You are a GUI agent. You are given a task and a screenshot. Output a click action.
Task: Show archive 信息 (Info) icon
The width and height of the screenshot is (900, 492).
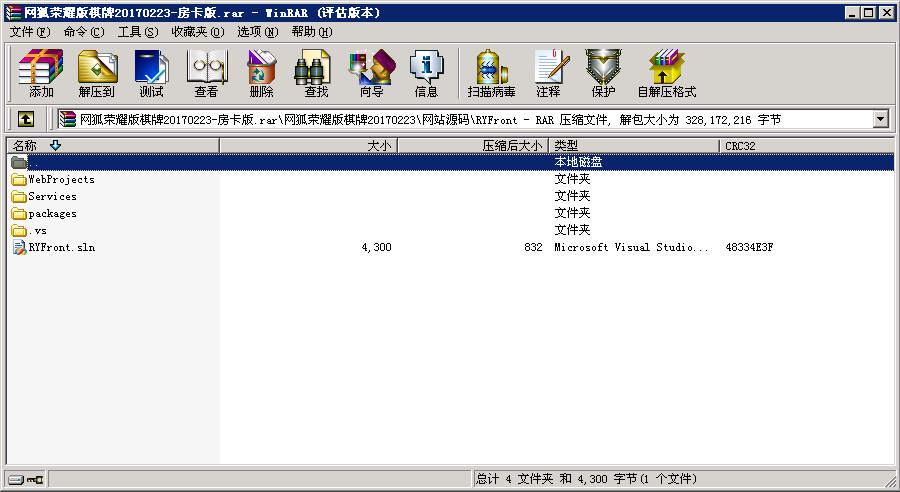pyautogui.click(x=426, y=73)
